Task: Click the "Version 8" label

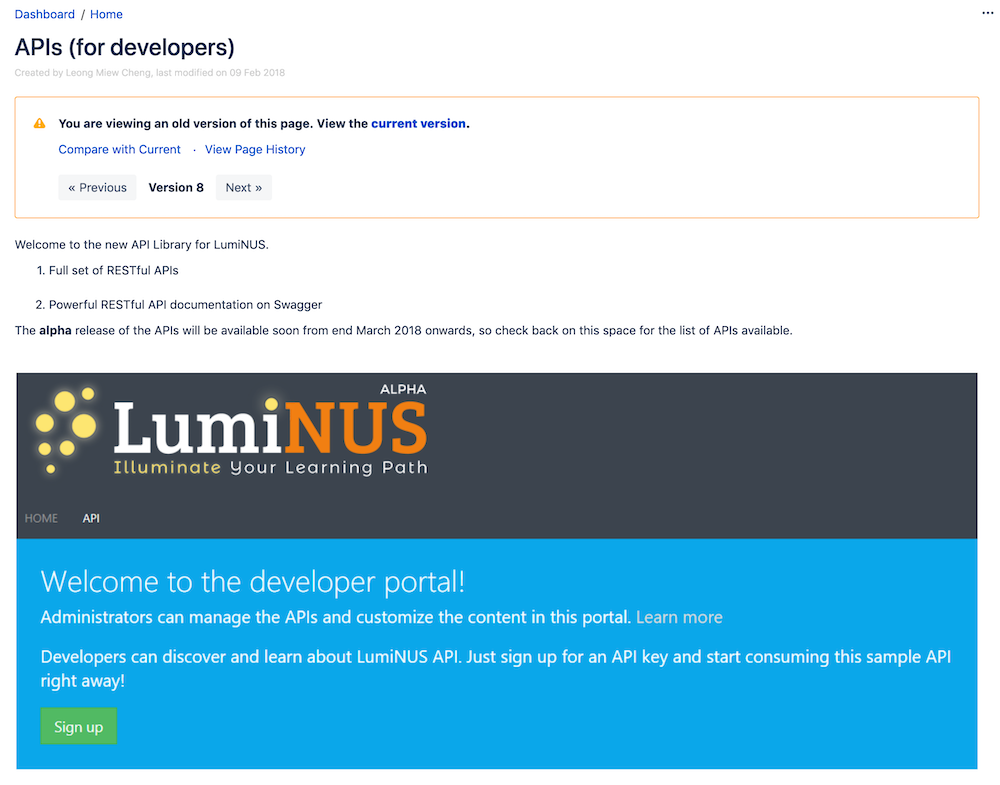Action: pyautogui.click(x=176, y=187)
